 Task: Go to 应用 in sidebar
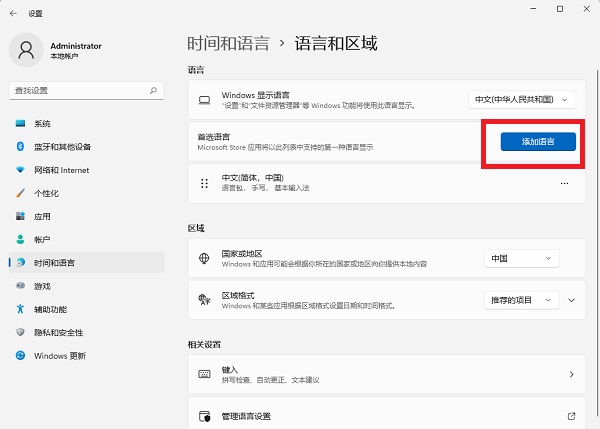tap(42, 216)
